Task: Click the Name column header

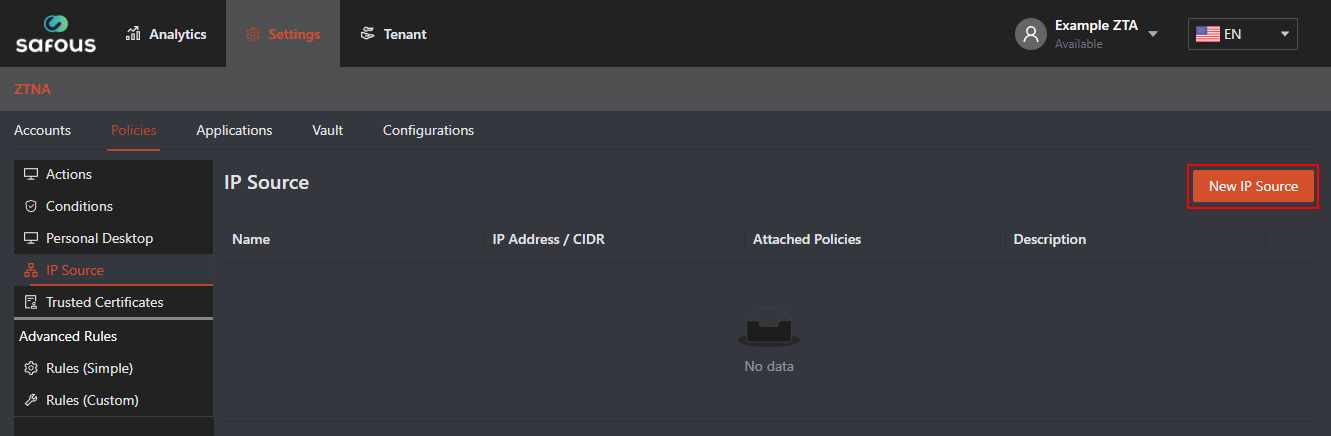Action: point(251,239)
